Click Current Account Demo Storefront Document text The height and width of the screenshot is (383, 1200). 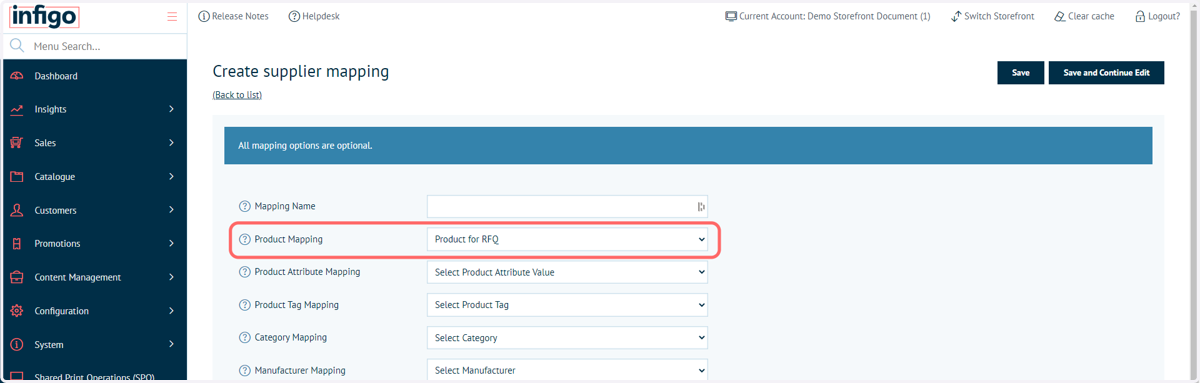point(835,16)
